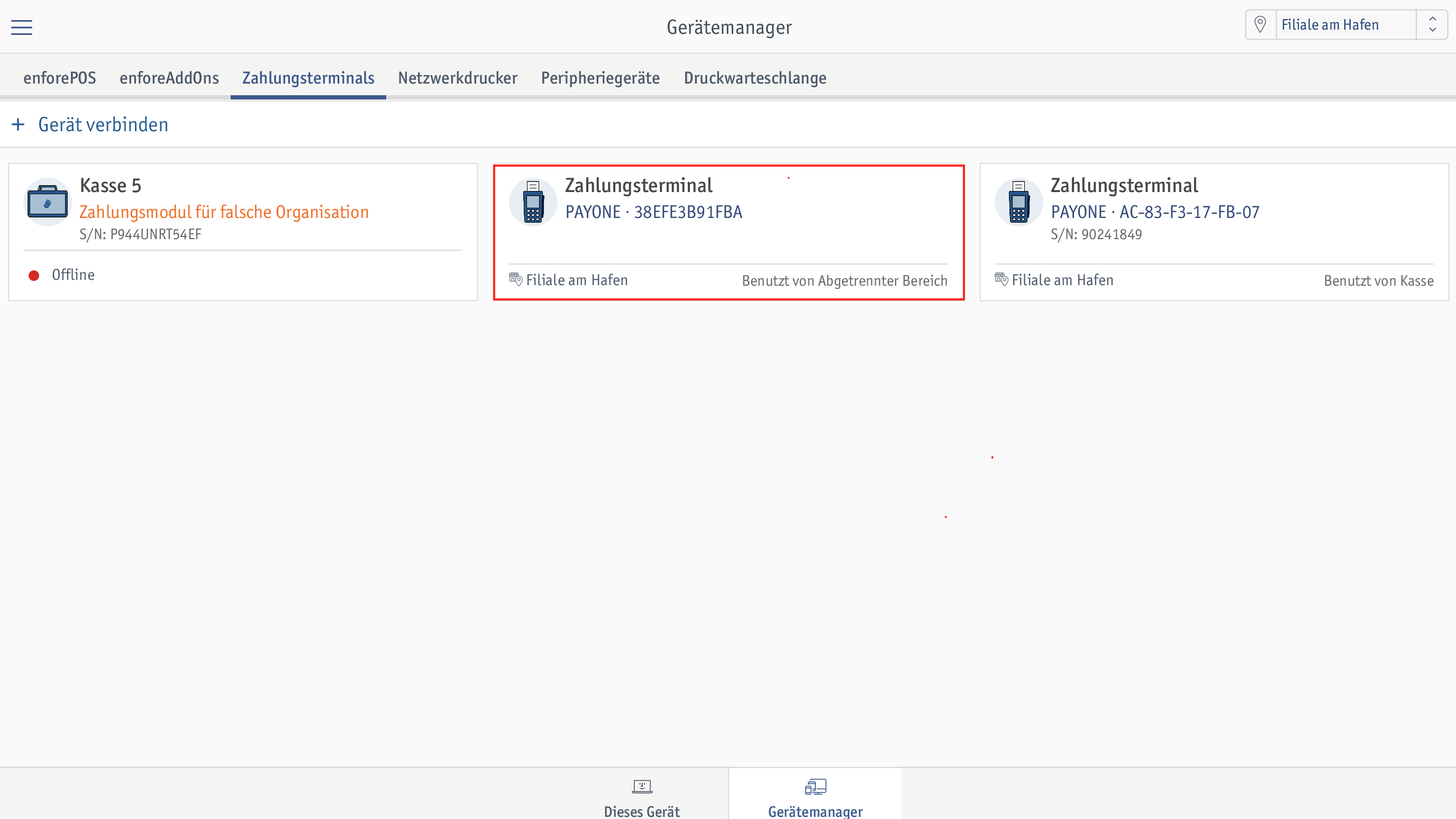The height and width of the screenshot is (819, 1456).
Task: Click Zahlungsterminal title of 38EFE3B91FBA card
Action: tap(638, 185)
